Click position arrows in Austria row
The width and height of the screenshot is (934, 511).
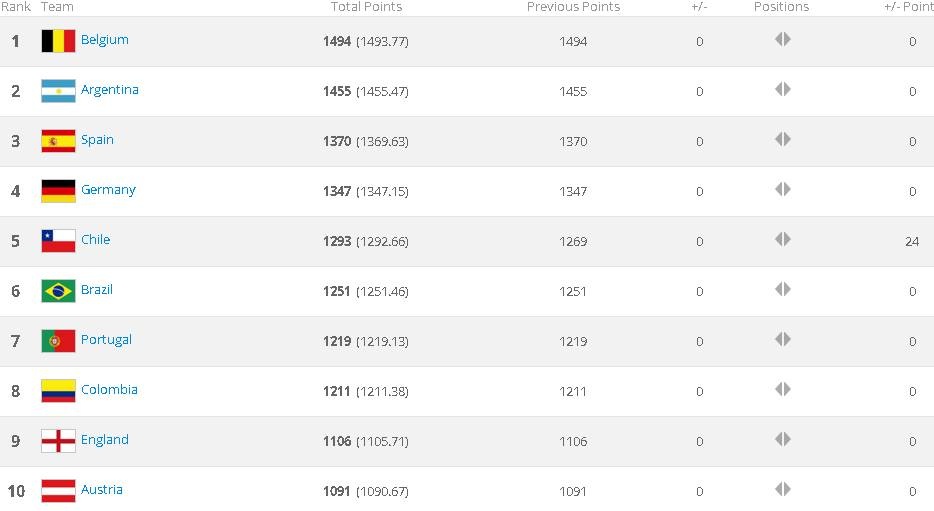pyautogui.click(x=782, y=490)
